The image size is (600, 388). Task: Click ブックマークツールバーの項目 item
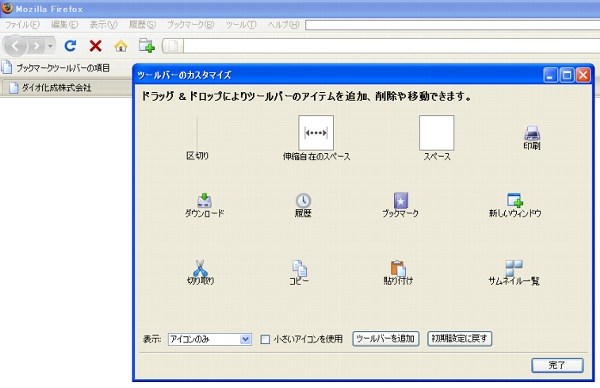tap(56, 68)
